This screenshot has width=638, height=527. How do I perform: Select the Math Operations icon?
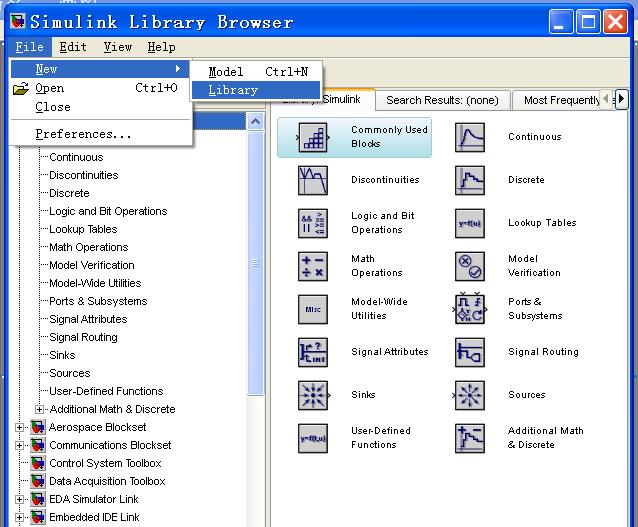click(x=312, y=267)
